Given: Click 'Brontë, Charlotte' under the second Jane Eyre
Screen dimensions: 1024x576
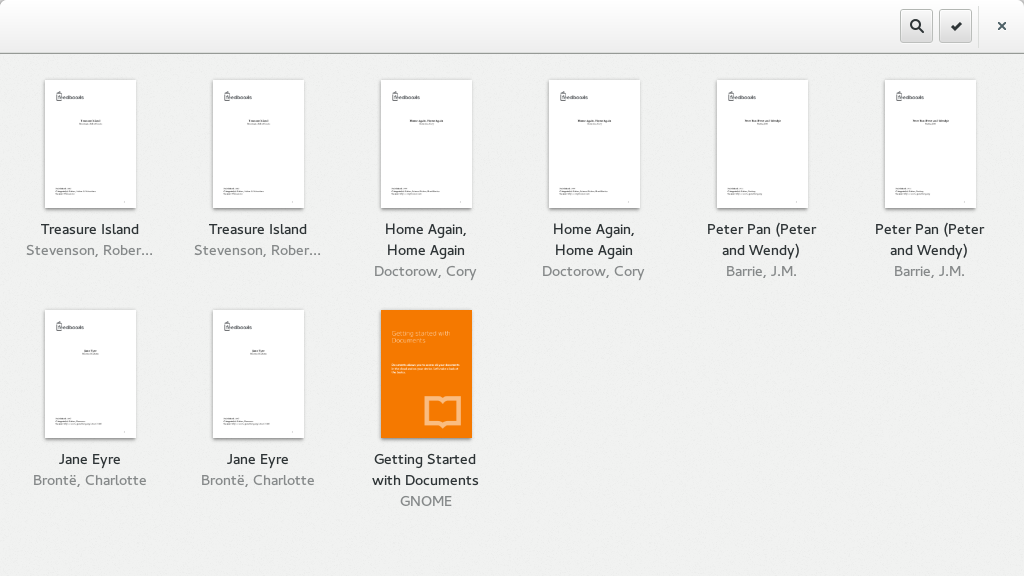Looking at the screenshot, I should click(258, 480).
